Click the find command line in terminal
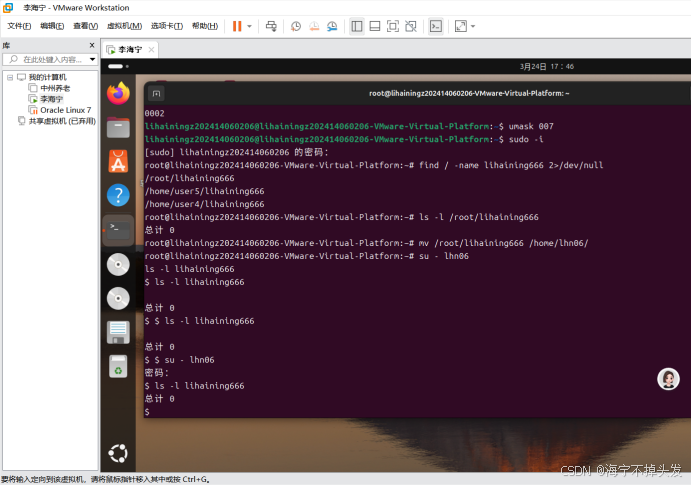The width and height of the screenshot is (691, 485). point(374,165)
